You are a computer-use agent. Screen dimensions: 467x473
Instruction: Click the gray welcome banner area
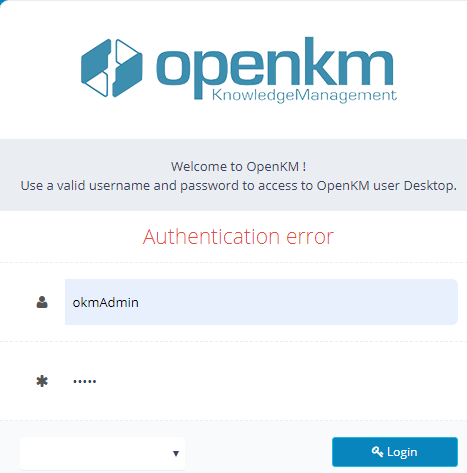click(233, 175)
